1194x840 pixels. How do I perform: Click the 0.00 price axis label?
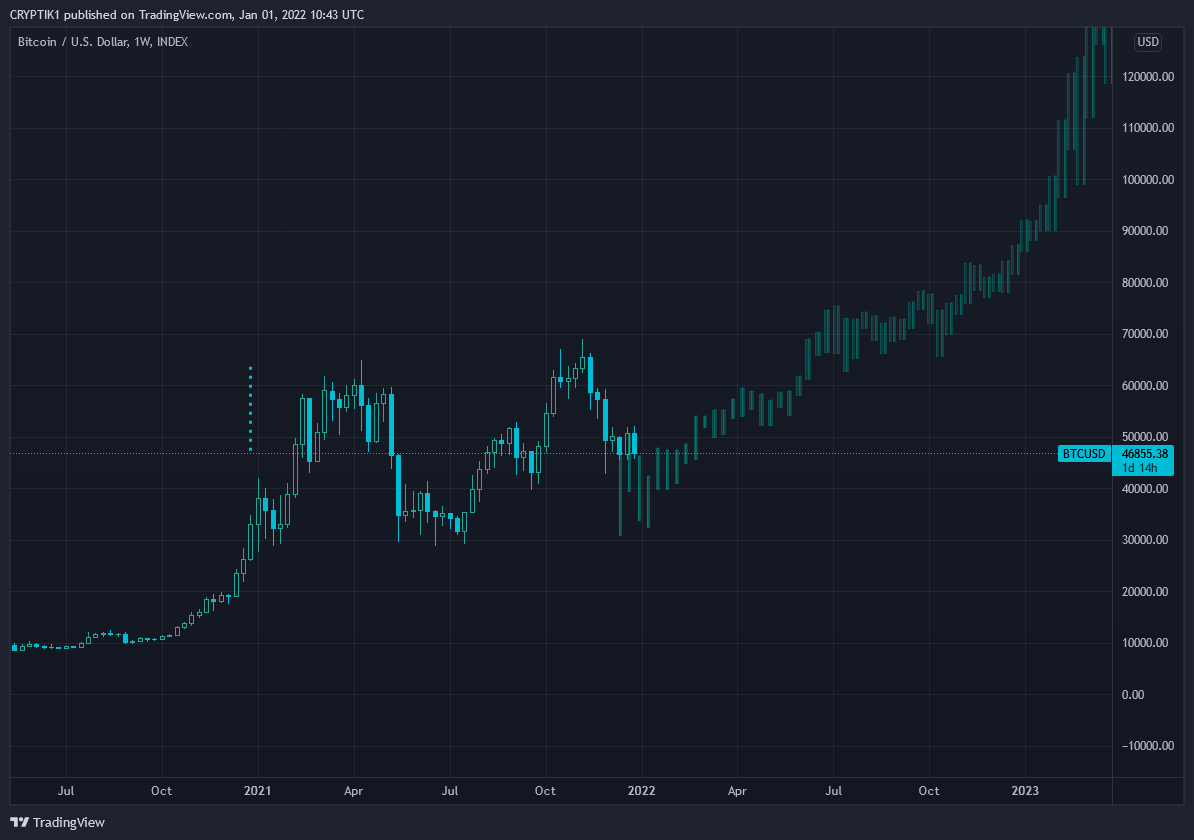click(x=1132, y=695)
